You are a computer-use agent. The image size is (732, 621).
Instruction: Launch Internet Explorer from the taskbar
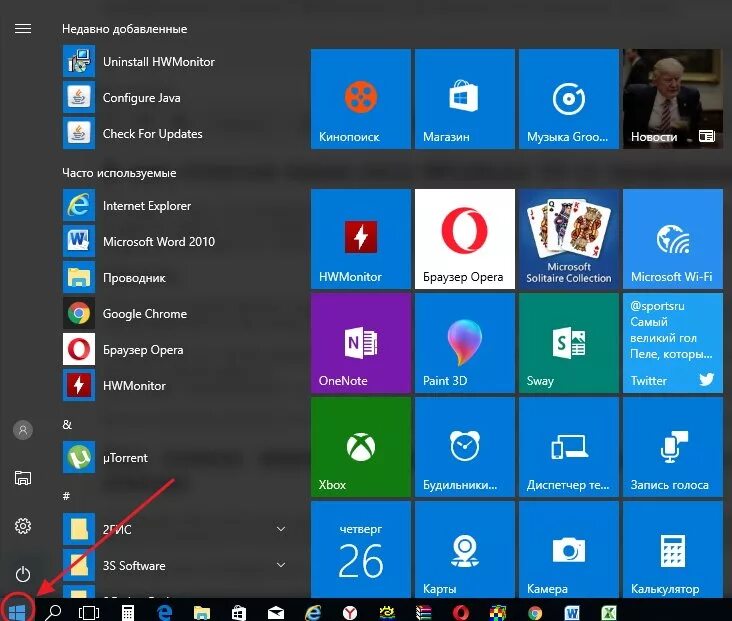[313, 612]
